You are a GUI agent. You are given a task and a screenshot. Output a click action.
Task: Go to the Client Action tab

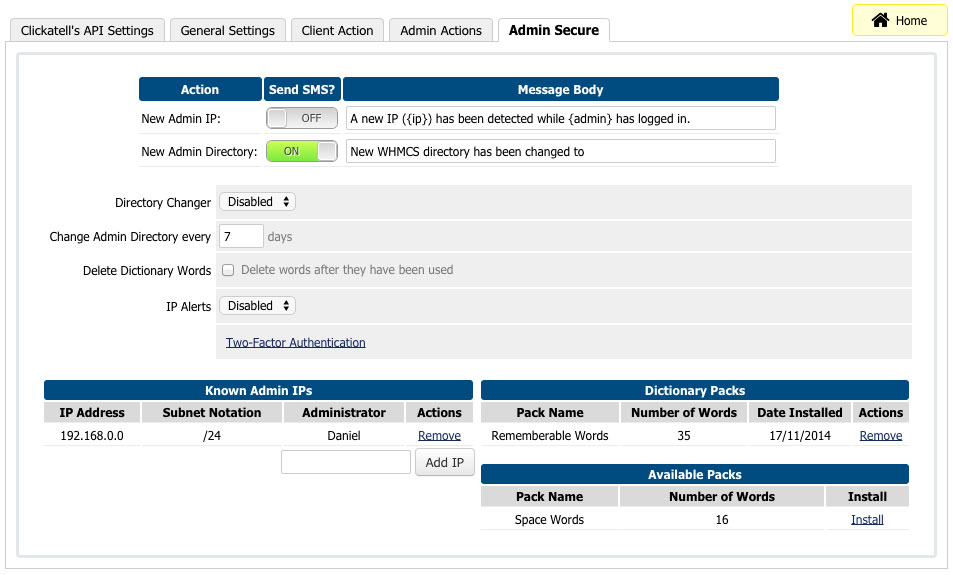point(337,30)
